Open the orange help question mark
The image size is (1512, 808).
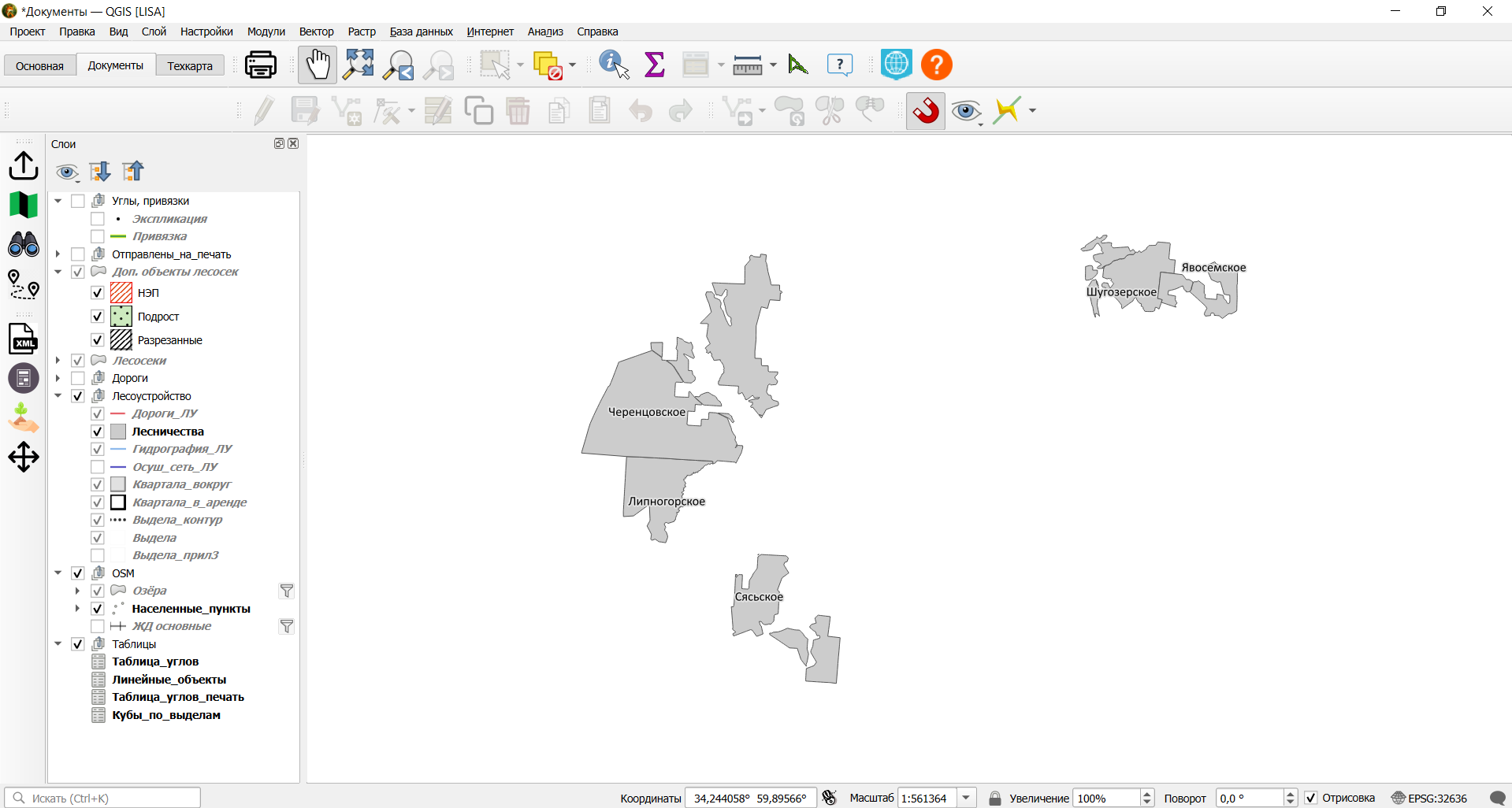937,65
